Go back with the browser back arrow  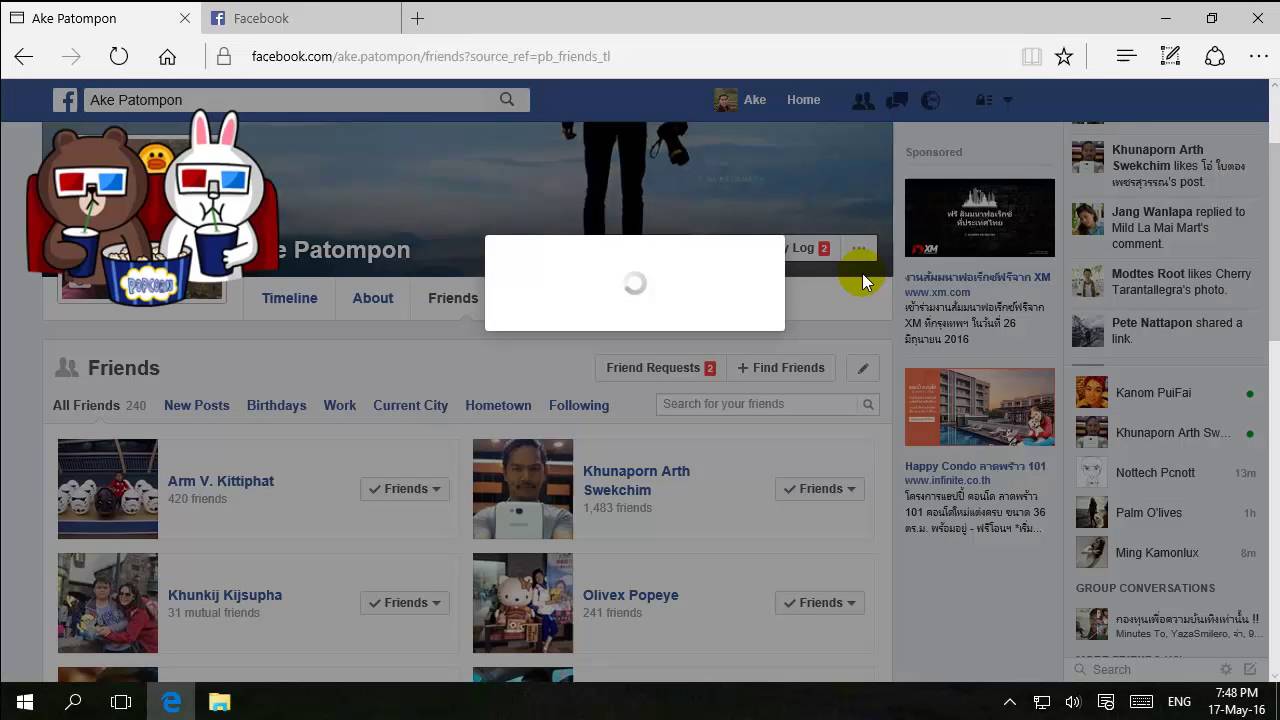[24, 57]
